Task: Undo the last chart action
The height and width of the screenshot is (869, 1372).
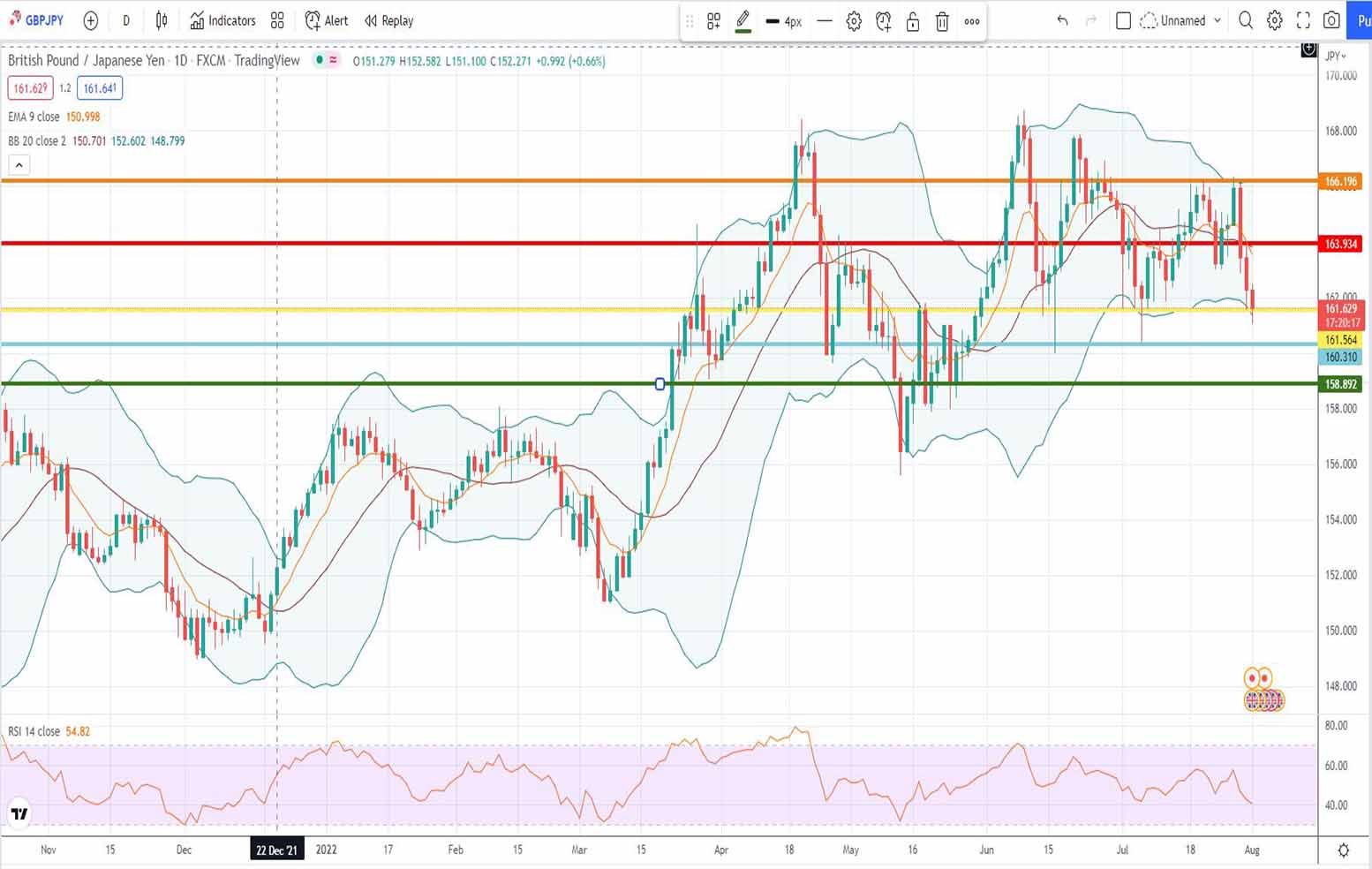Action: 1062,20
